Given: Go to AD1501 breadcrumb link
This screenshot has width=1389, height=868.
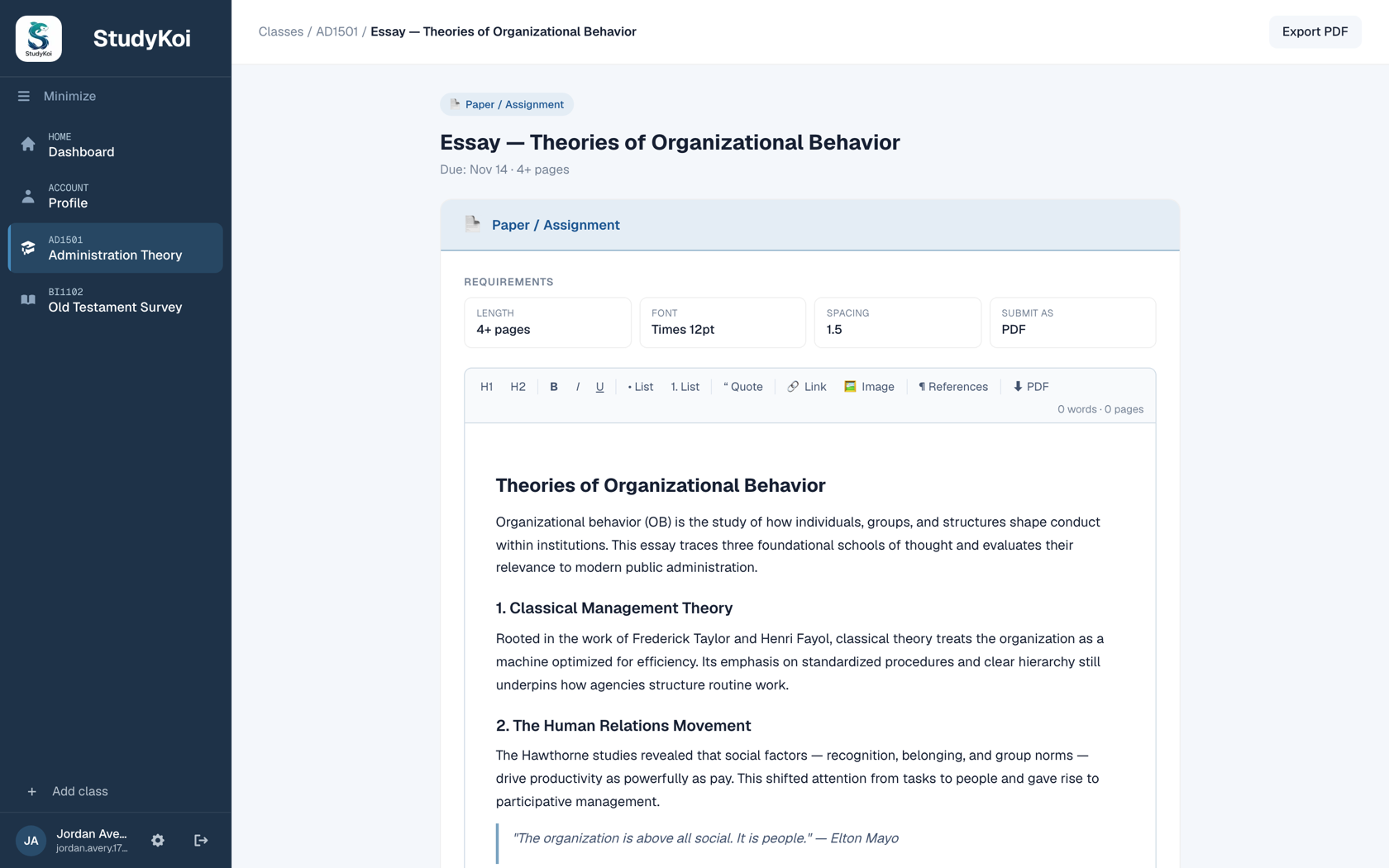Looking at the screenshot, I should pyautogui.click(x=337, y=31).
